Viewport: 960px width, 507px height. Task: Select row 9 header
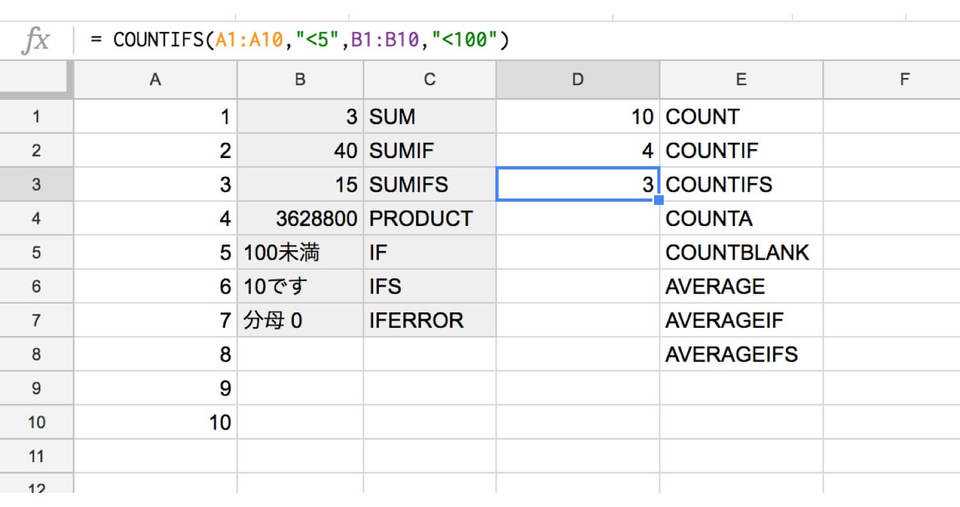[37, 388]
